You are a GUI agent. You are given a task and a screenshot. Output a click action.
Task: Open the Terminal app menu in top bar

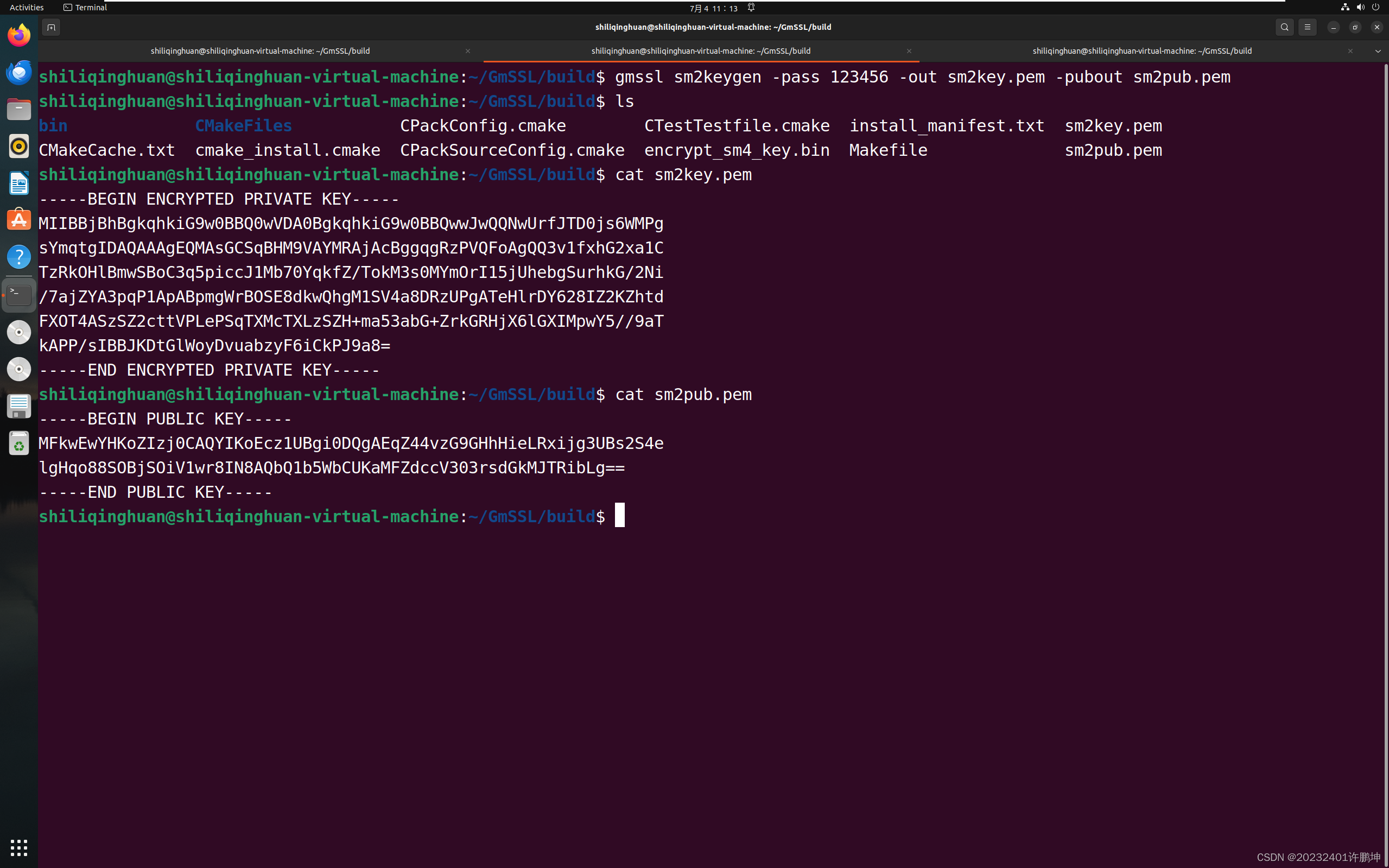pos(85,8)
